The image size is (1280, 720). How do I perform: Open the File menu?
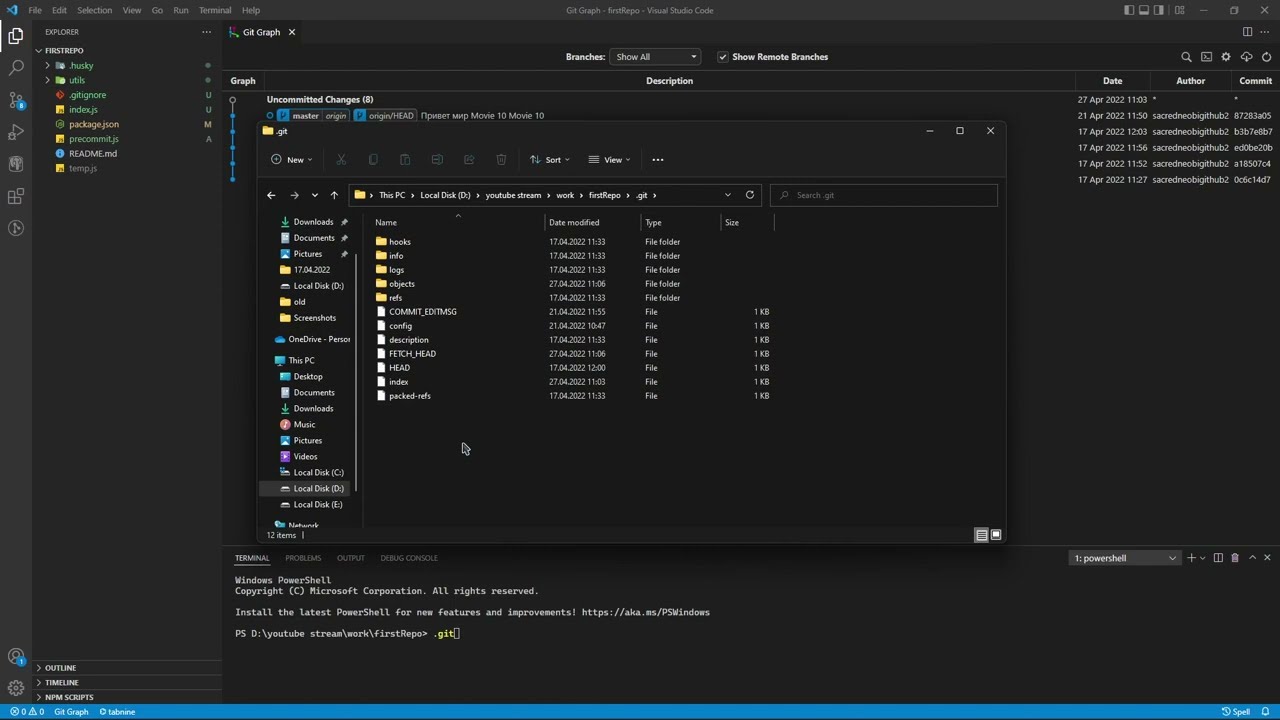pyautogui.click(x=35, y=10)
